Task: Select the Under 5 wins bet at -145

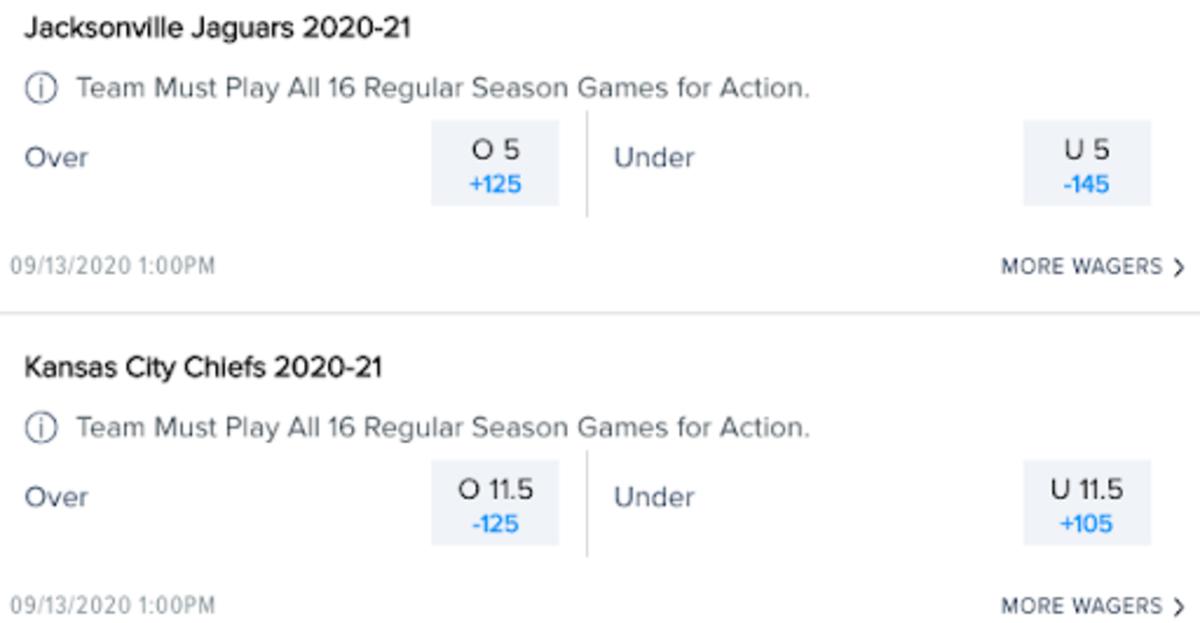Action: (x=1086, y=160)
